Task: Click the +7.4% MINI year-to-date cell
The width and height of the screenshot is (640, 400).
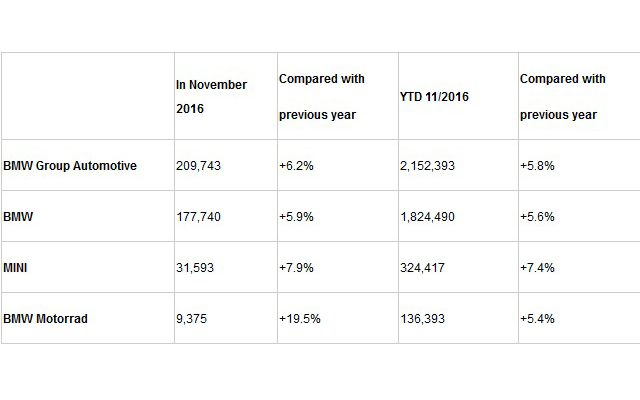Action: point(538,267)
